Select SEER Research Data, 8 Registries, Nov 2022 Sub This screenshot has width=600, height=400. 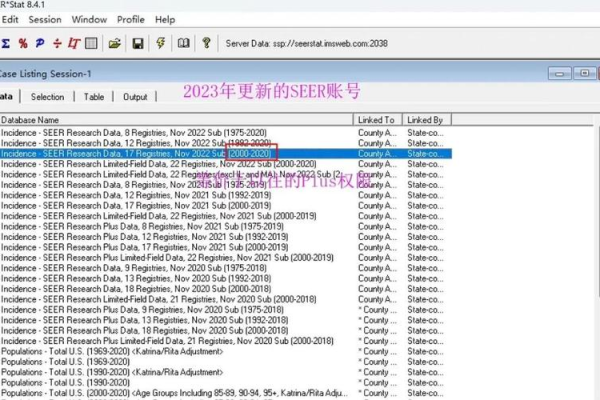point(226,133)
